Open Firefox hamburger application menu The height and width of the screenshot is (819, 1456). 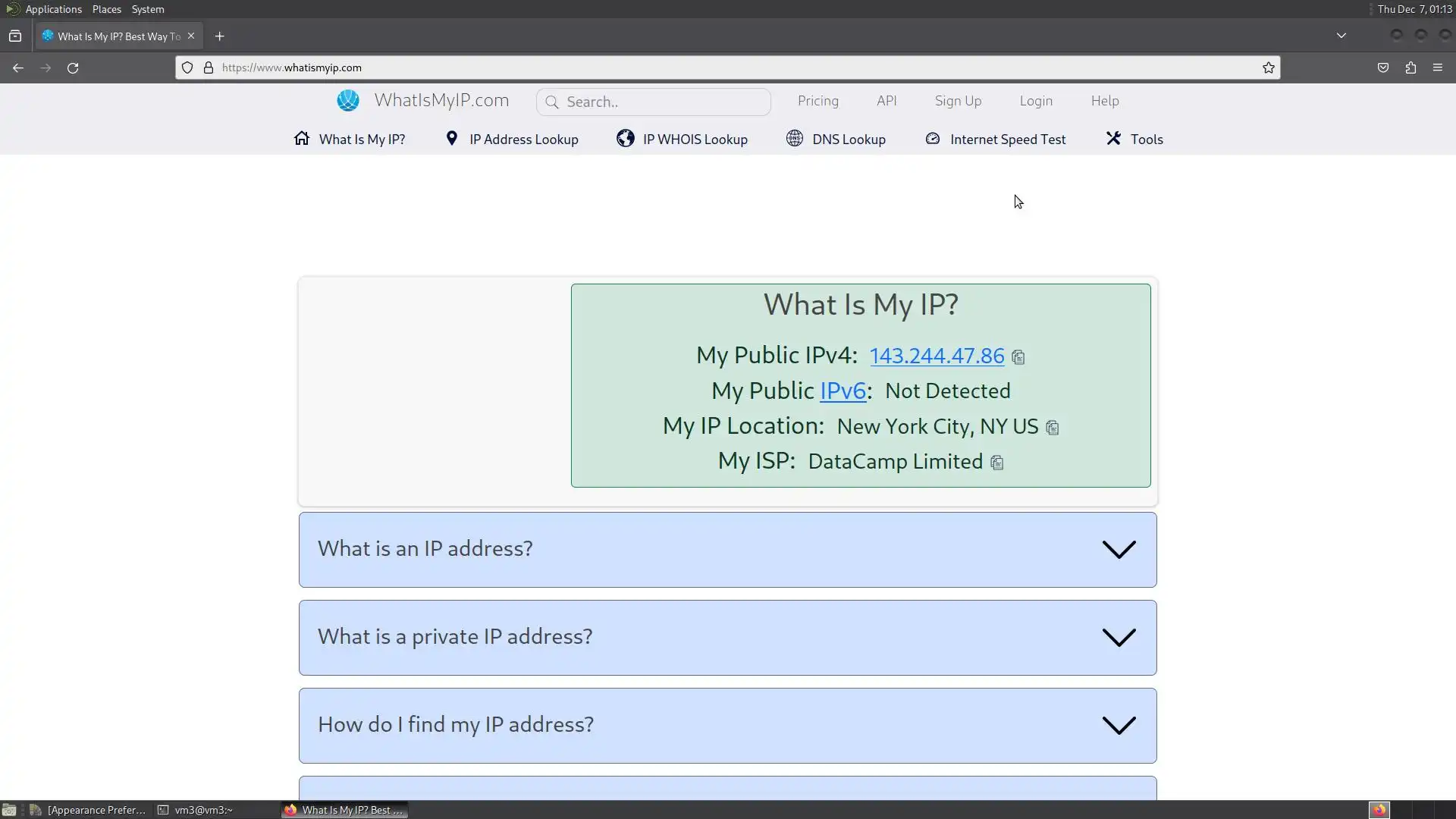tap(1437, 67)
